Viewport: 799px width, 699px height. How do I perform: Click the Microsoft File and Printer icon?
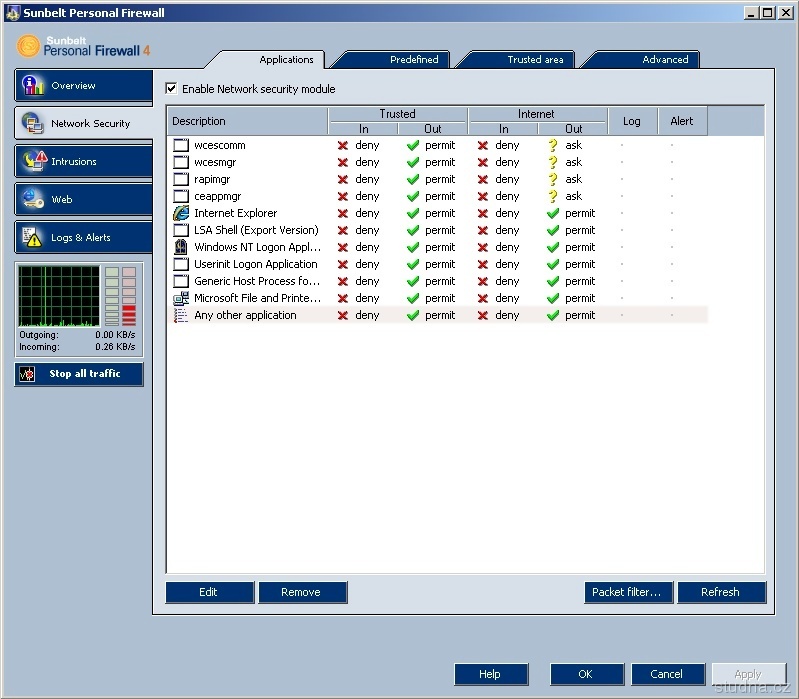click(x=181, y=298)
